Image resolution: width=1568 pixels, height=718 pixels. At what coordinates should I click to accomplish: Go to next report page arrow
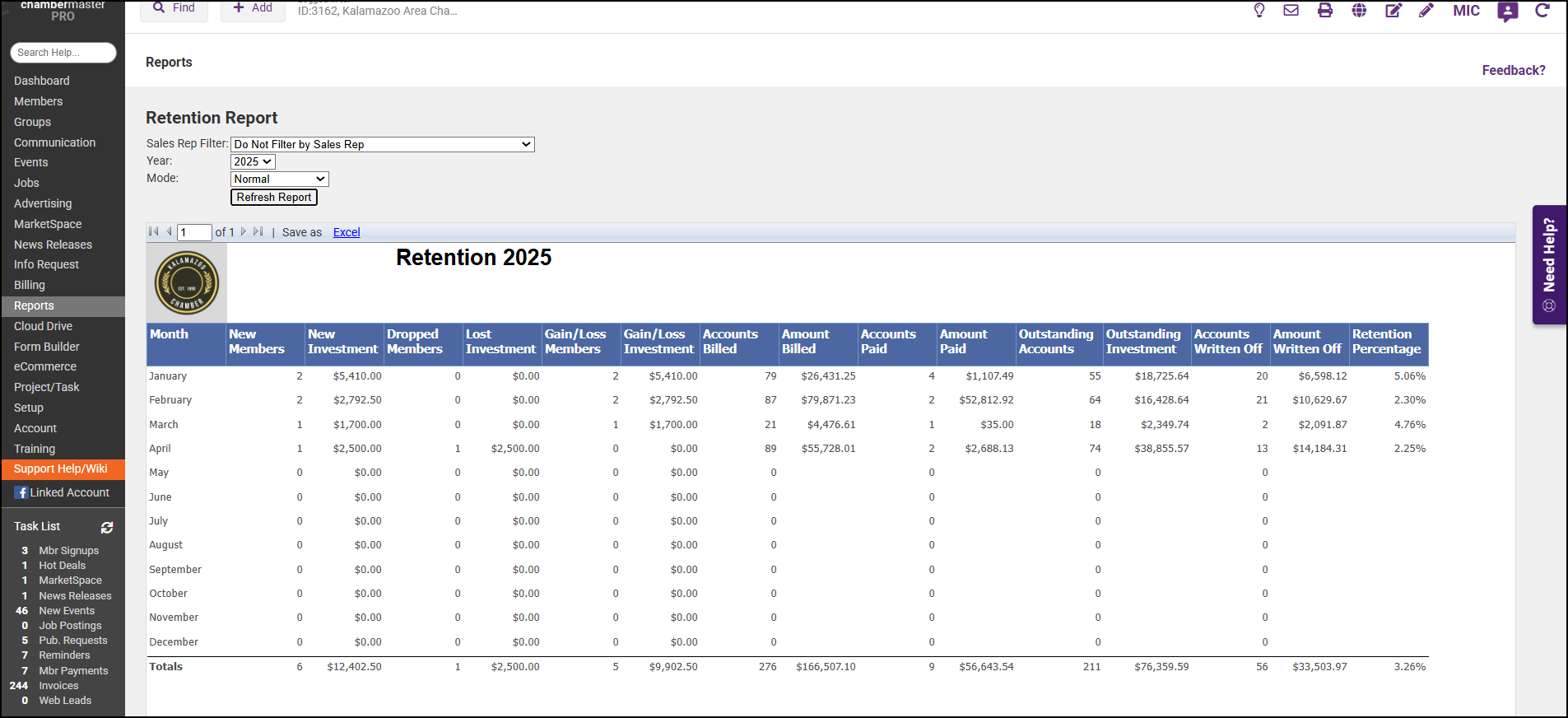(x=244, y=232)
